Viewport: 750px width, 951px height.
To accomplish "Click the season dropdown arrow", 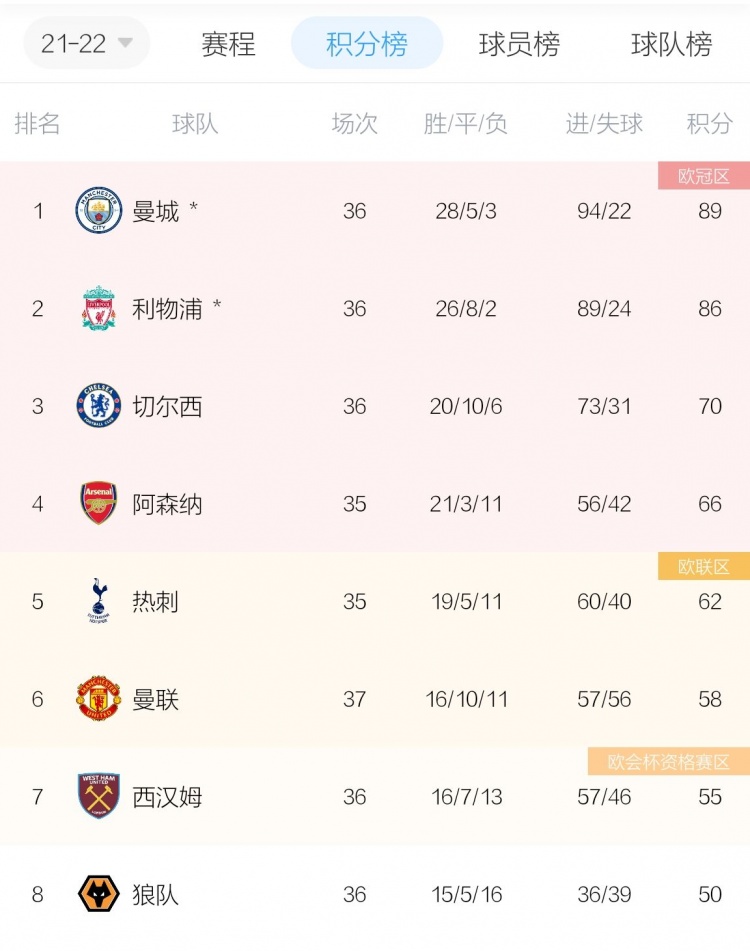I will coord(125,43).
